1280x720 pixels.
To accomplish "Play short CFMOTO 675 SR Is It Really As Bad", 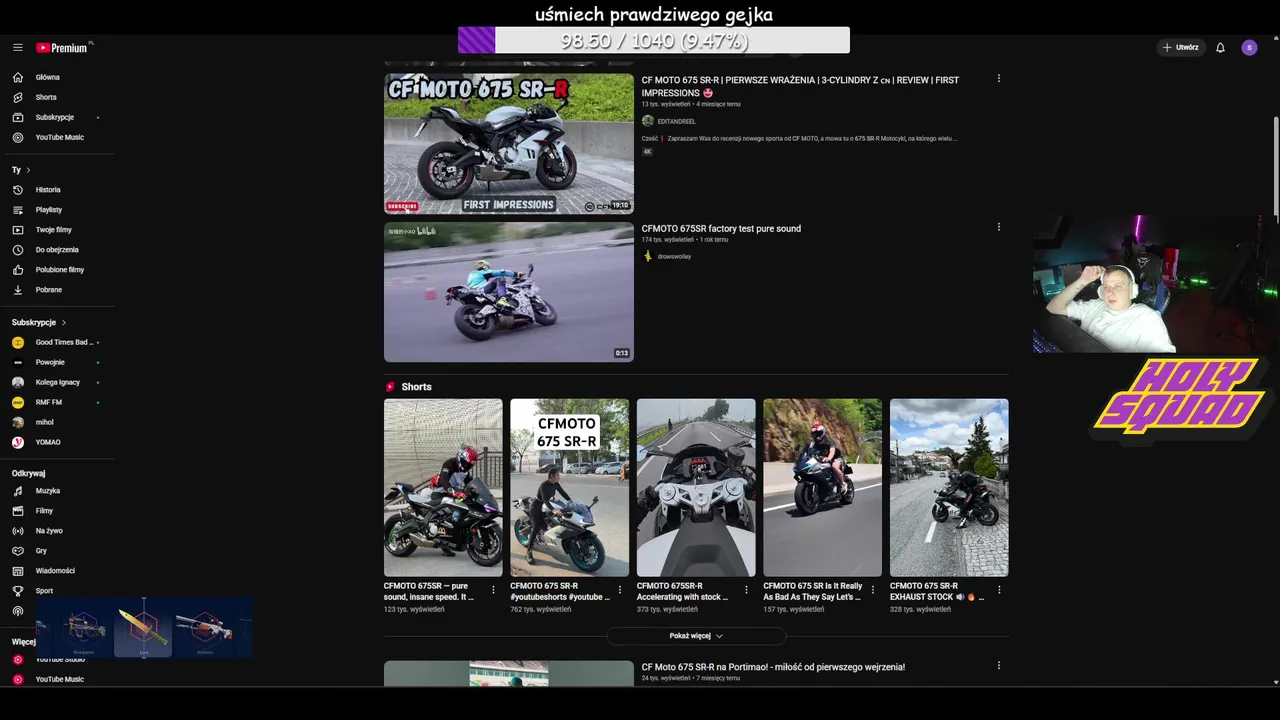I will point(822,488).
